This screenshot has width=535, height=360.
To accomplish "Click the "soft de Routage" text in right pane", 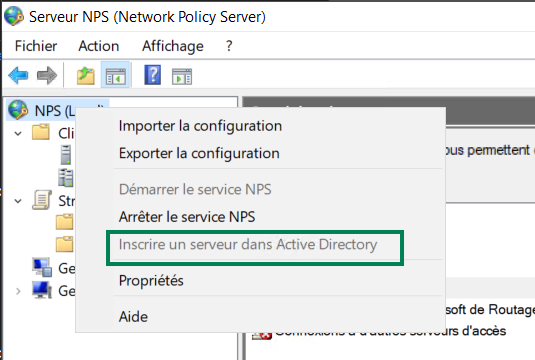I will pos(490,310).
